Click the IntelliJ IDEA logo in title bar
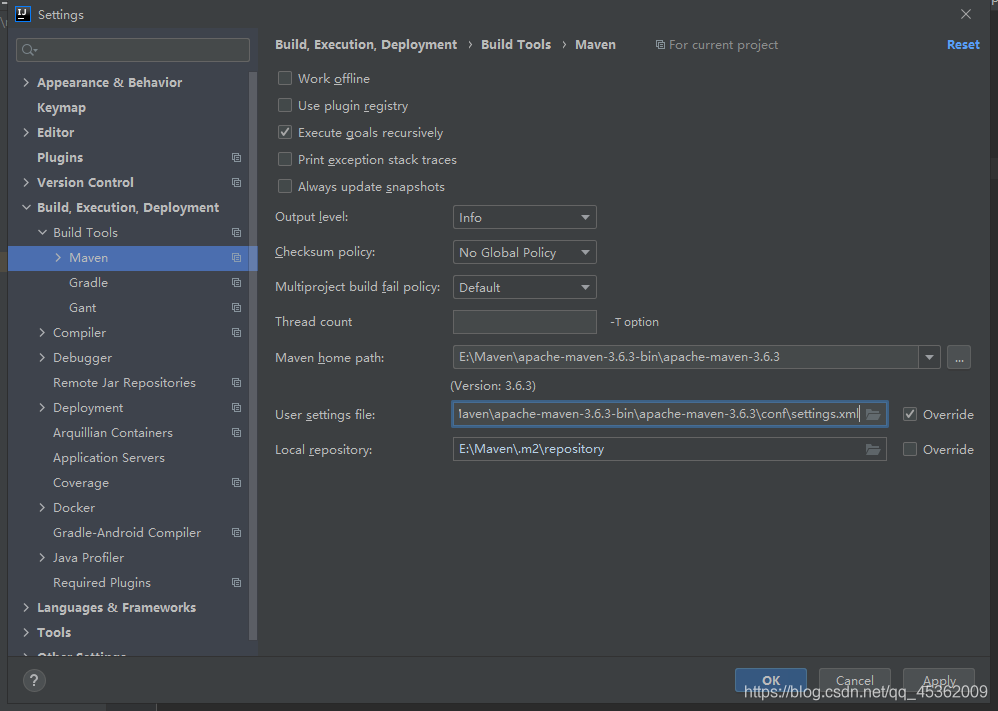998x711 pixels. (x=23, y=14)
